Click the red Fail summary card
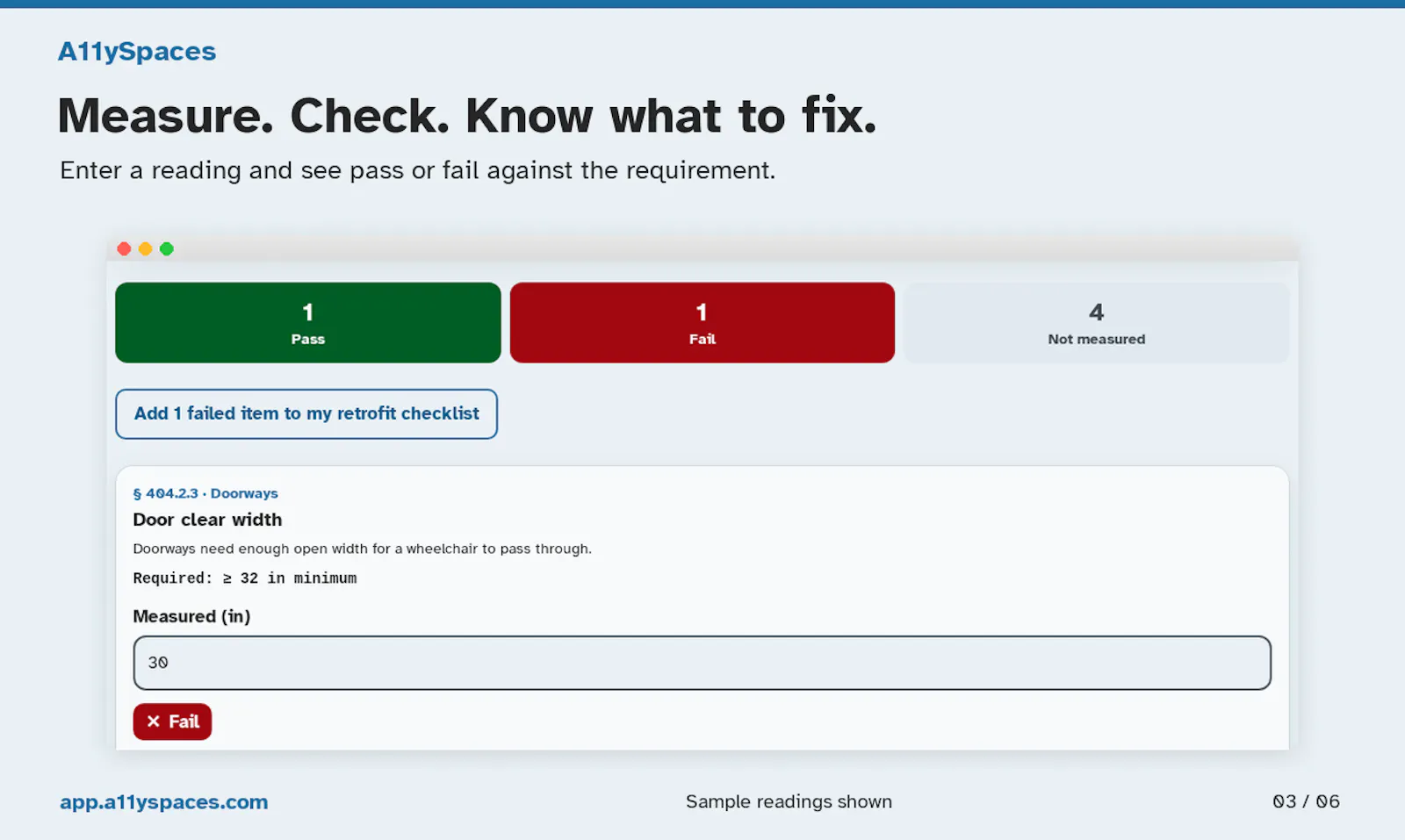This screenshot has width=1405, height=840. click(702, 322)
